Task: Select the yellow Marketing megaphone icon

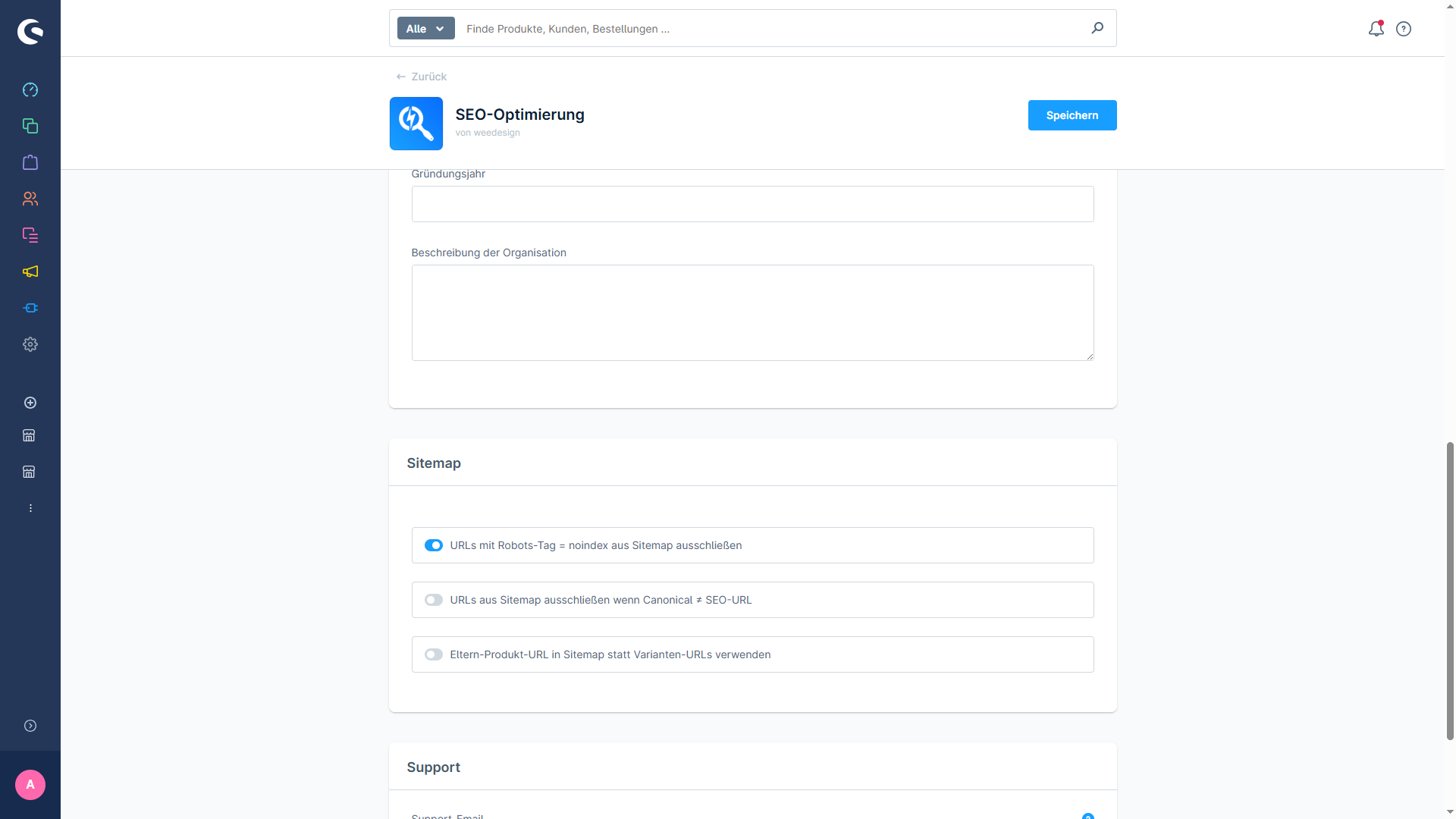Action: 30,271
